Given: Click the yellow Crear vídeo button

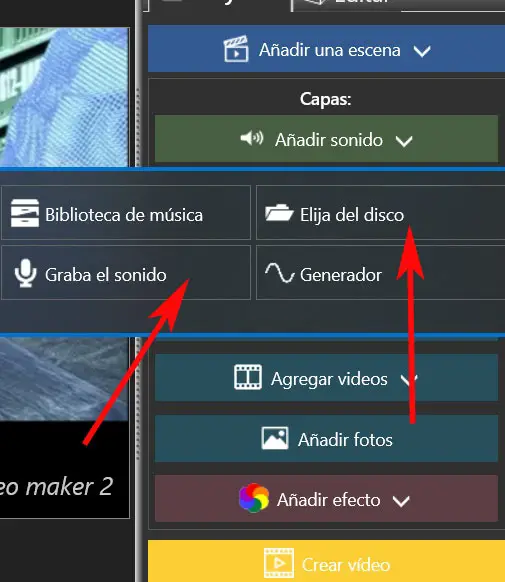Looking at the screenshot, I should pyautogui.click(x=327, y=561).
